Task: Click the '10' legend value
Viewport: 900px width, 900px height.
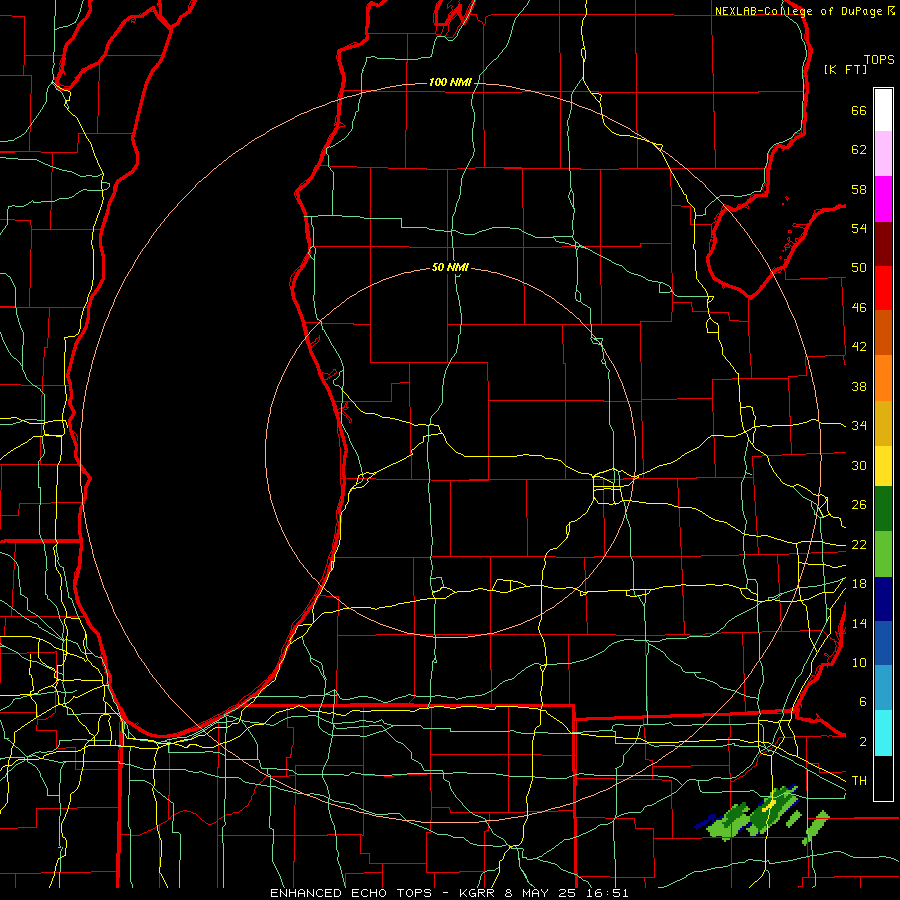Action: [859, 663]
